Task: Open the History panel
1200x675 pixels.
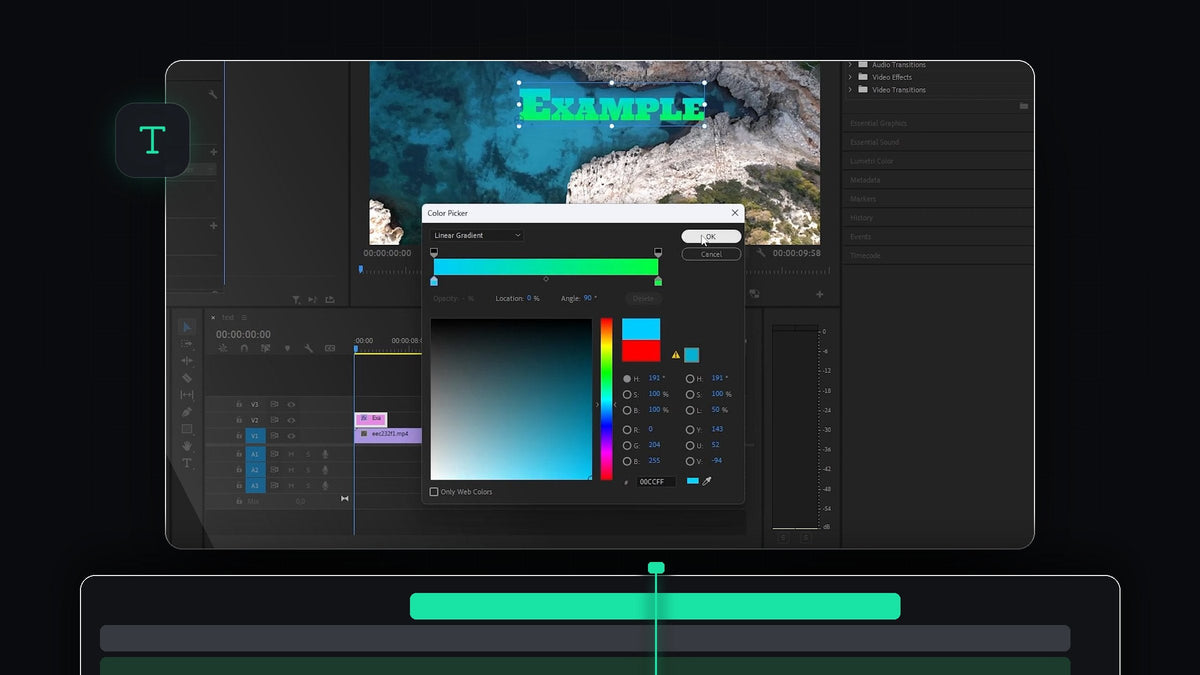Action: pos(862,218)
